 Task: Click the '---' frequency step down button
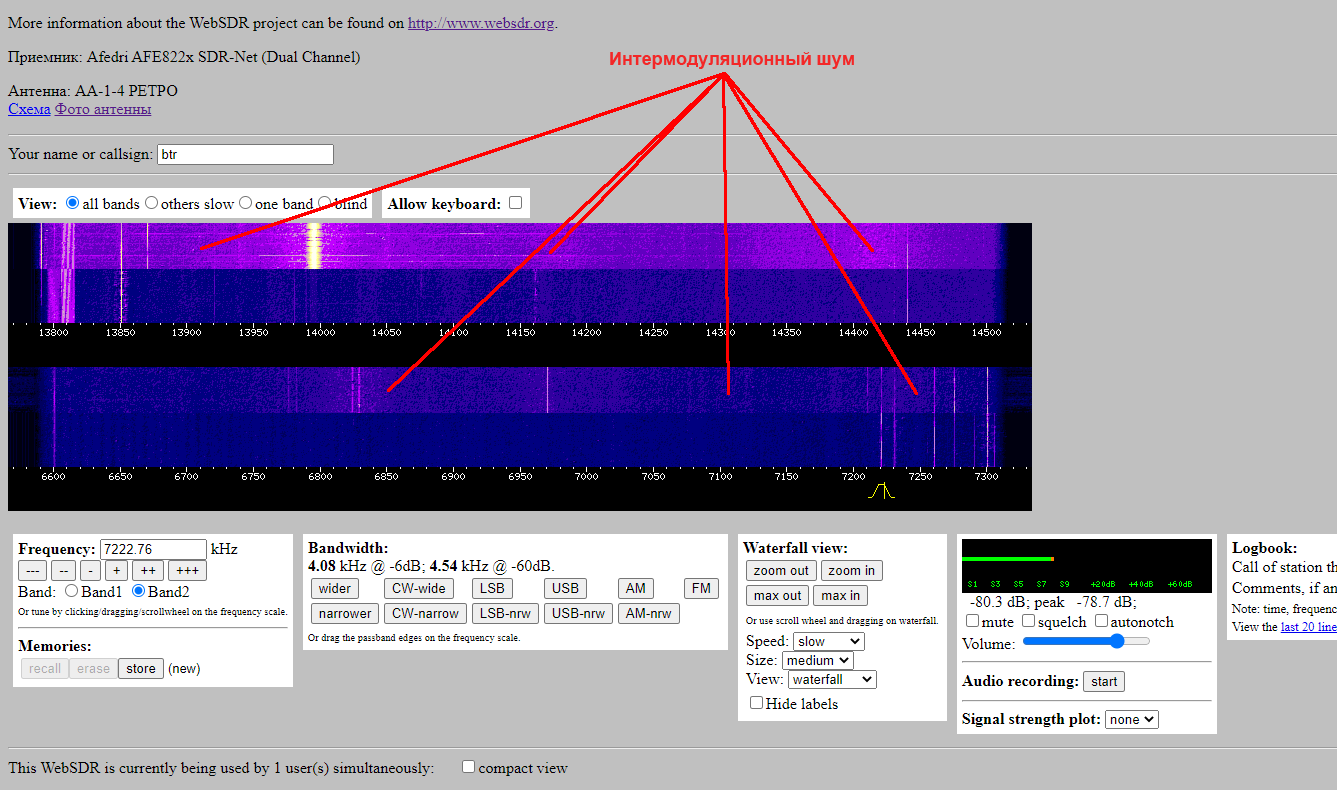(x=33, y=571)
